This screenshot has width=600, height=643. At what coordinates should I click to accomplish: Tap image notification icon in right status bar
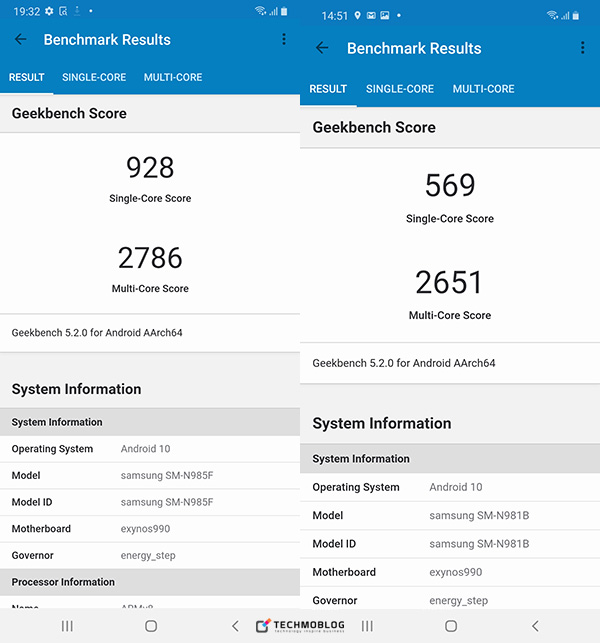pos(385,16)
